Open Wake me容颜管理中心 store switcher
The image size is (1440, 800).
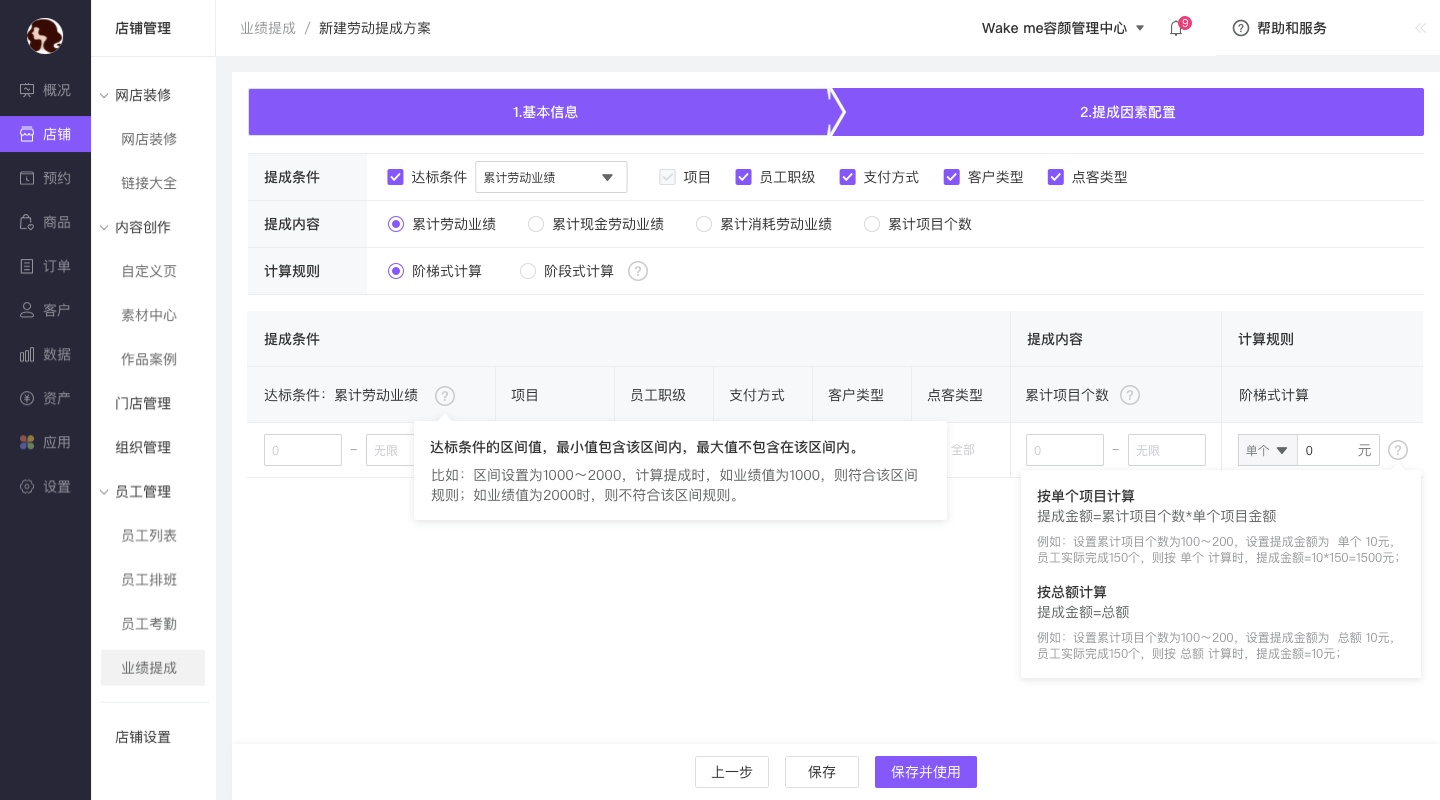click(1063, 28)
